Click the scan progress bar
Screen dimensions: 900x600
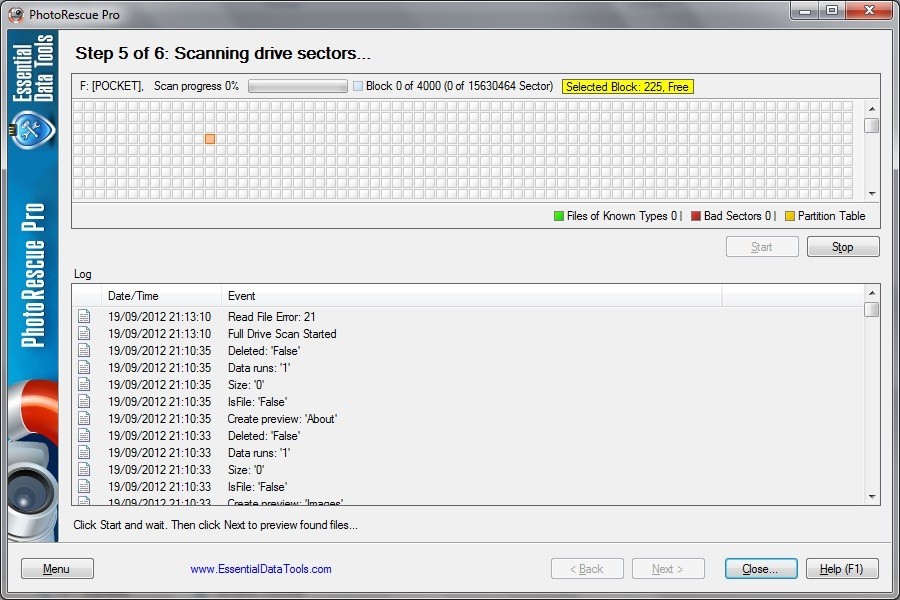click(298, 86)
